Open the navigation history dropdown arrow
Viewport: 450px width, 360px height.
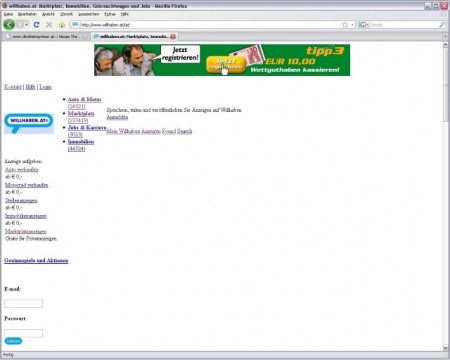tap(26, 25)
